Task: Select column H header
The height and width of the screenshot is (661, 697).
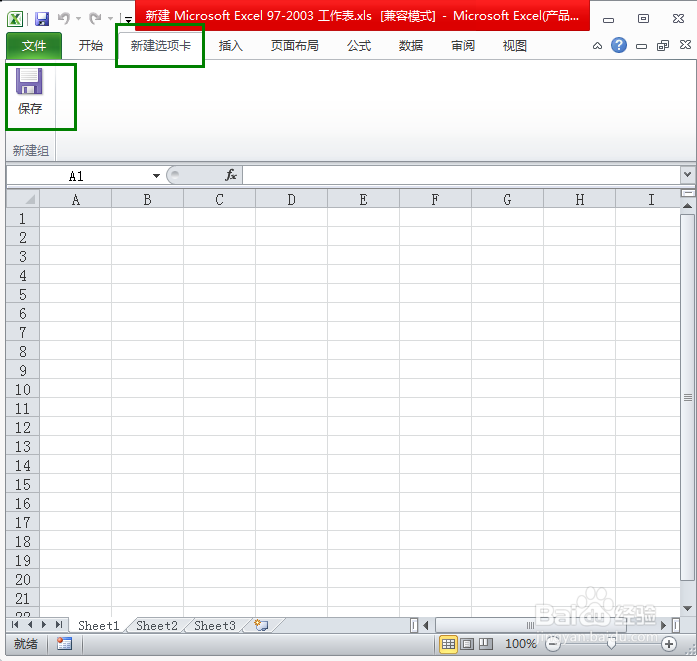Action: (x=580, y=200)
